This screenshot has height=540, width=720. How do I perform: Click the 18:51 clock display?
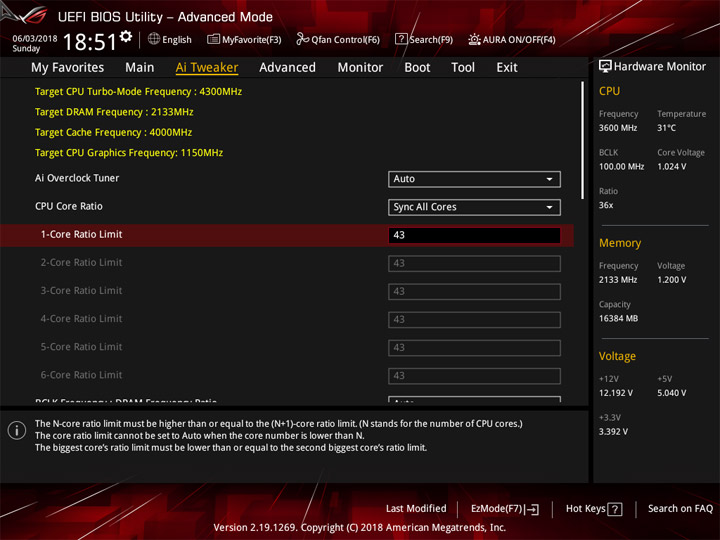[90, 42]
